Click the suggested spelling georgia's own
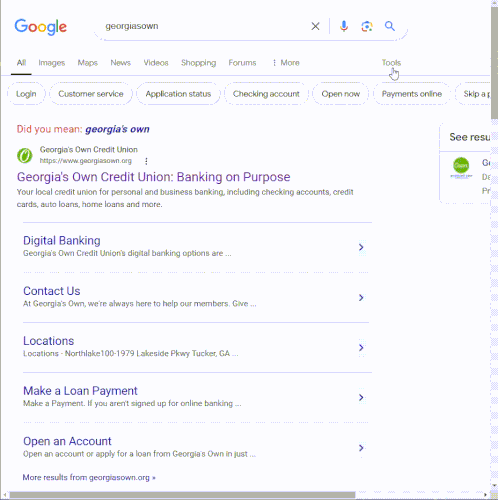 coord(117,129)
